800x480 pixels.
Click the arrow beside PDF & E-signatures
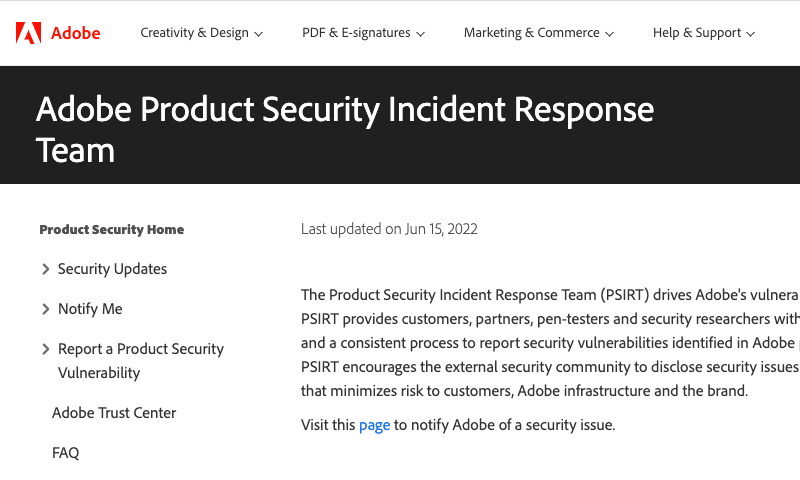[x=421, y=34]
